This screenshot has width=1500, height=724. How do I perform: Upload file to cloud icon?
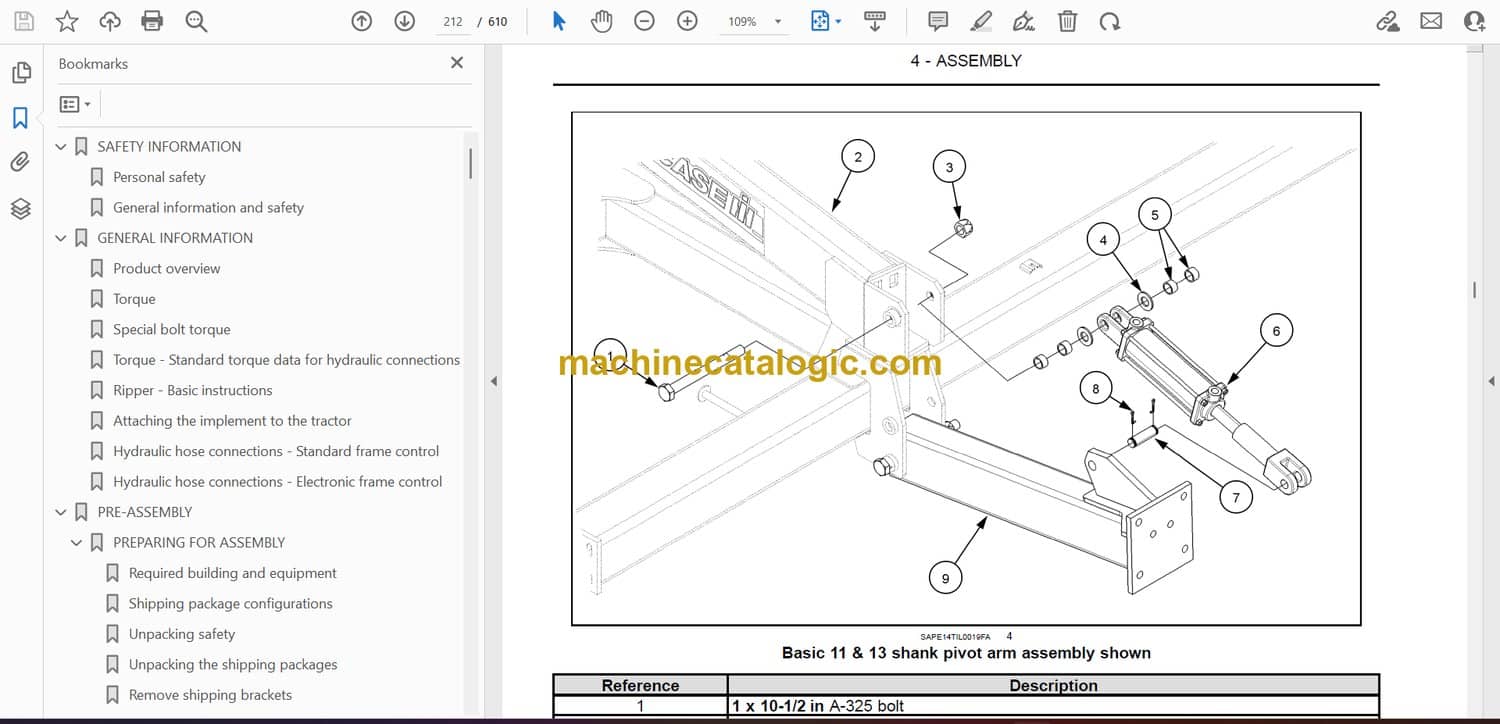(x=110, y=21)
